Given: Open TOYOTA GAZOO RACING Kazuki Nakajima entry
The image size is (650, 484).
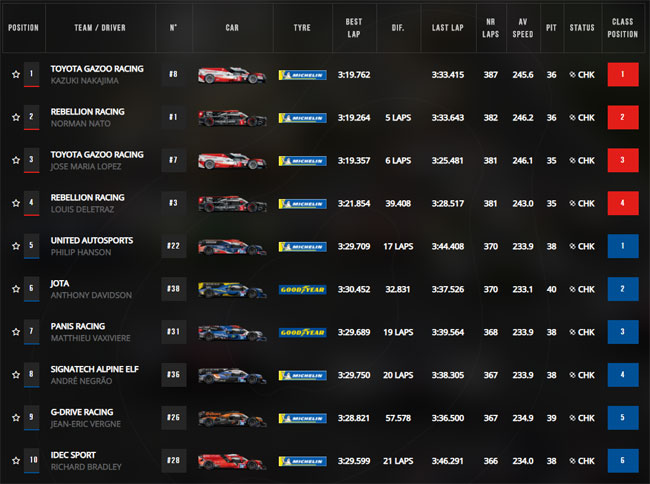Looking at the screenshot, I should click(x=97, y=75).
